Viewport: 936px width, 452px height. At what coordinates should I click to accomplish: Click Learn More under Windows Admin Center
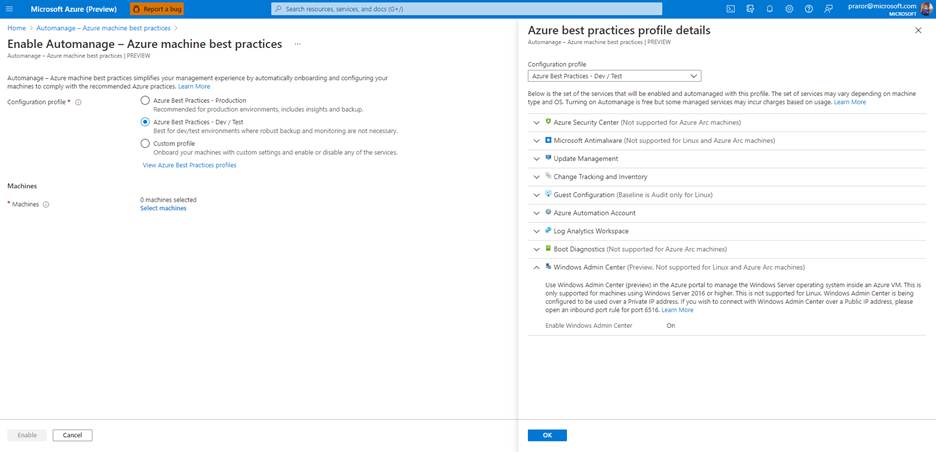coord(678,310)
